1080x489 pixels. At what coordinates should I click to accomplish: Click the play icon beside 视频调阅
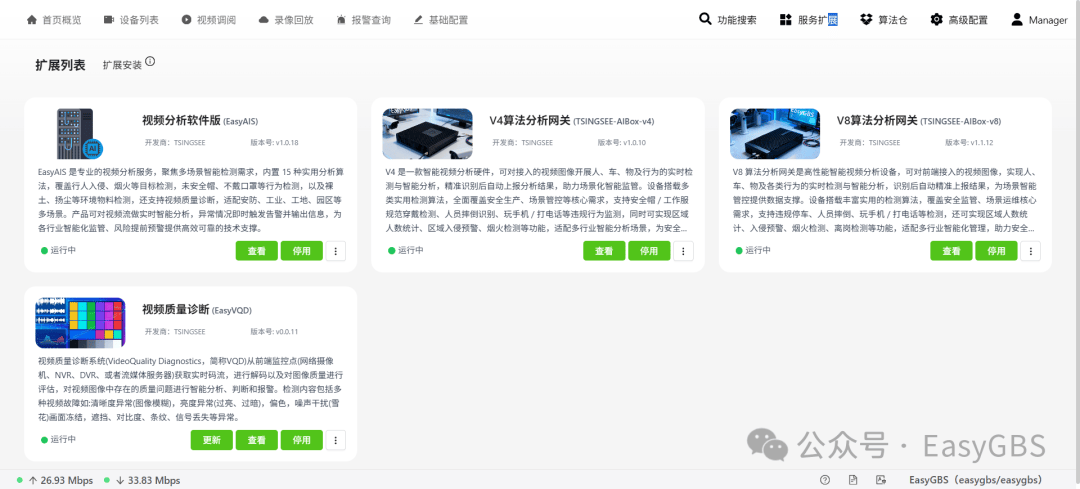pos(187,20)
